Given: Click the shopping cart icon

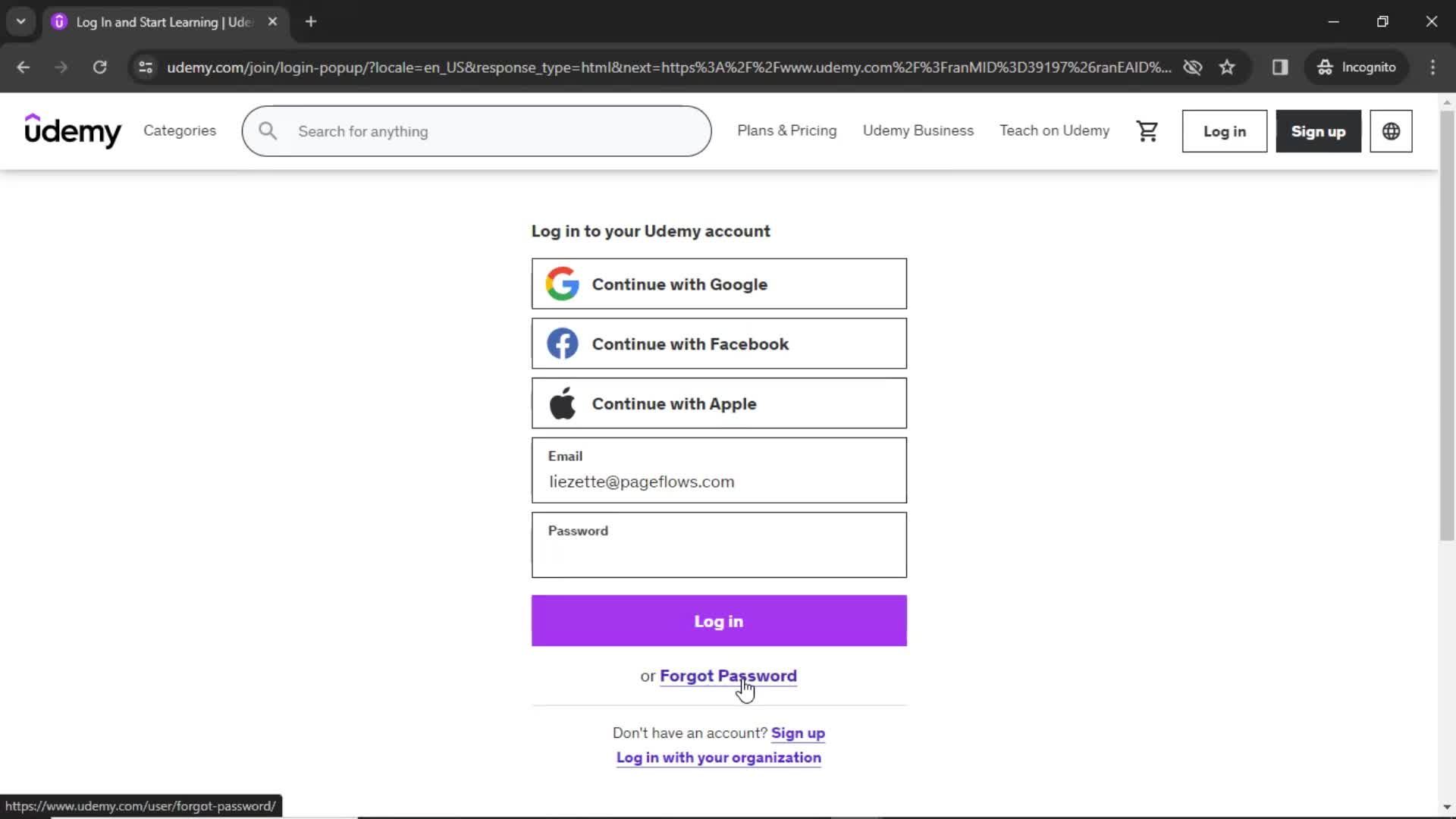Looking at the screenshot, I should [1147, 131].
